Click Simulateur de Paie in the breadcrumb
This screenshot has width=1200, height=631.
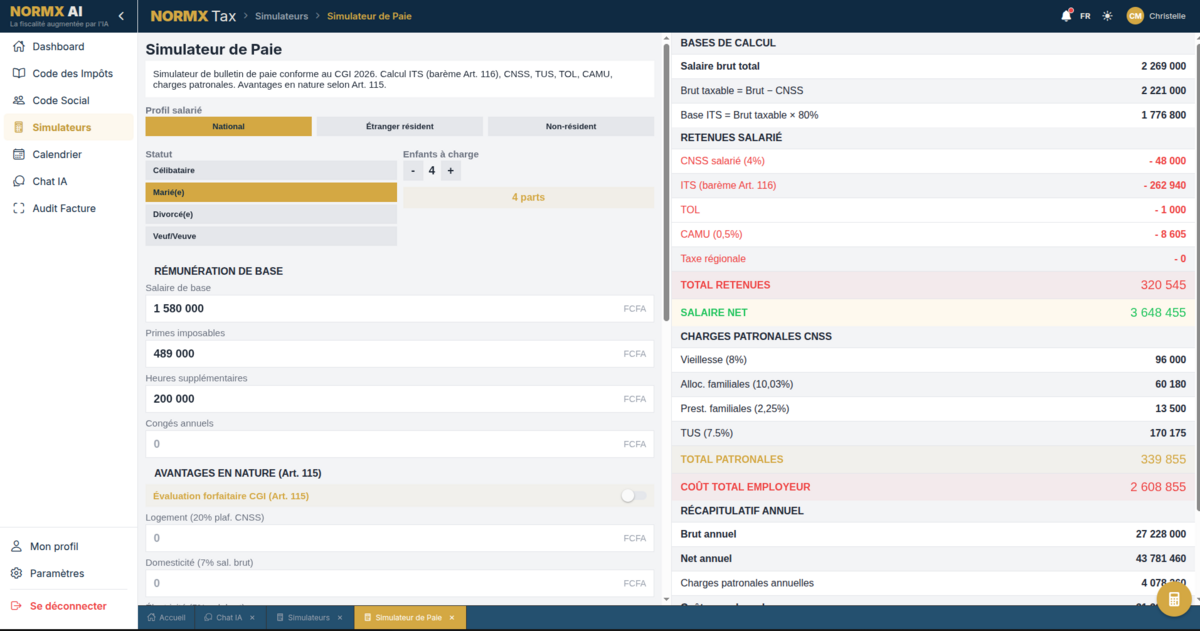(369, 16)
